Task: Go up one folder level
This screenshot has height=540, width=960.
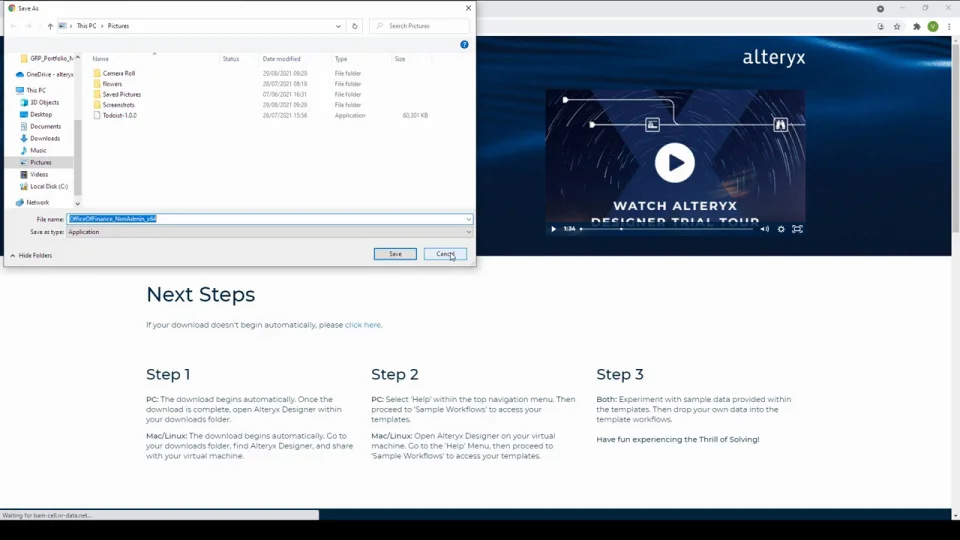Action: 50,26
